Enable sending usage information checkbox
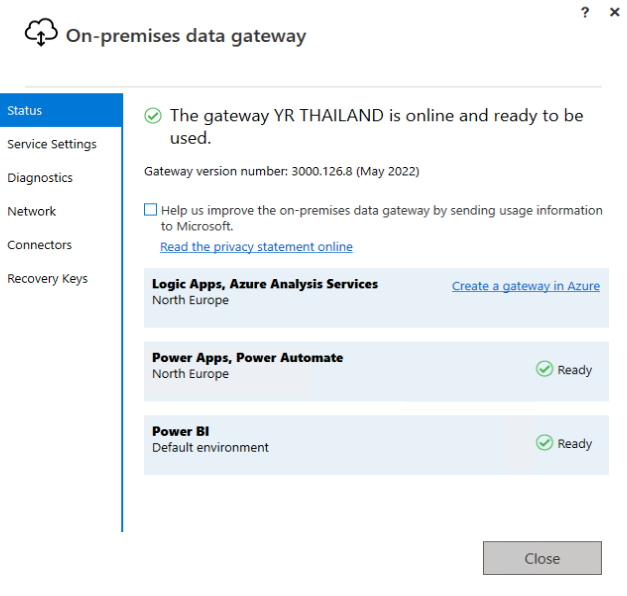Screen dimensions: 627x596 tap(150, 210)
